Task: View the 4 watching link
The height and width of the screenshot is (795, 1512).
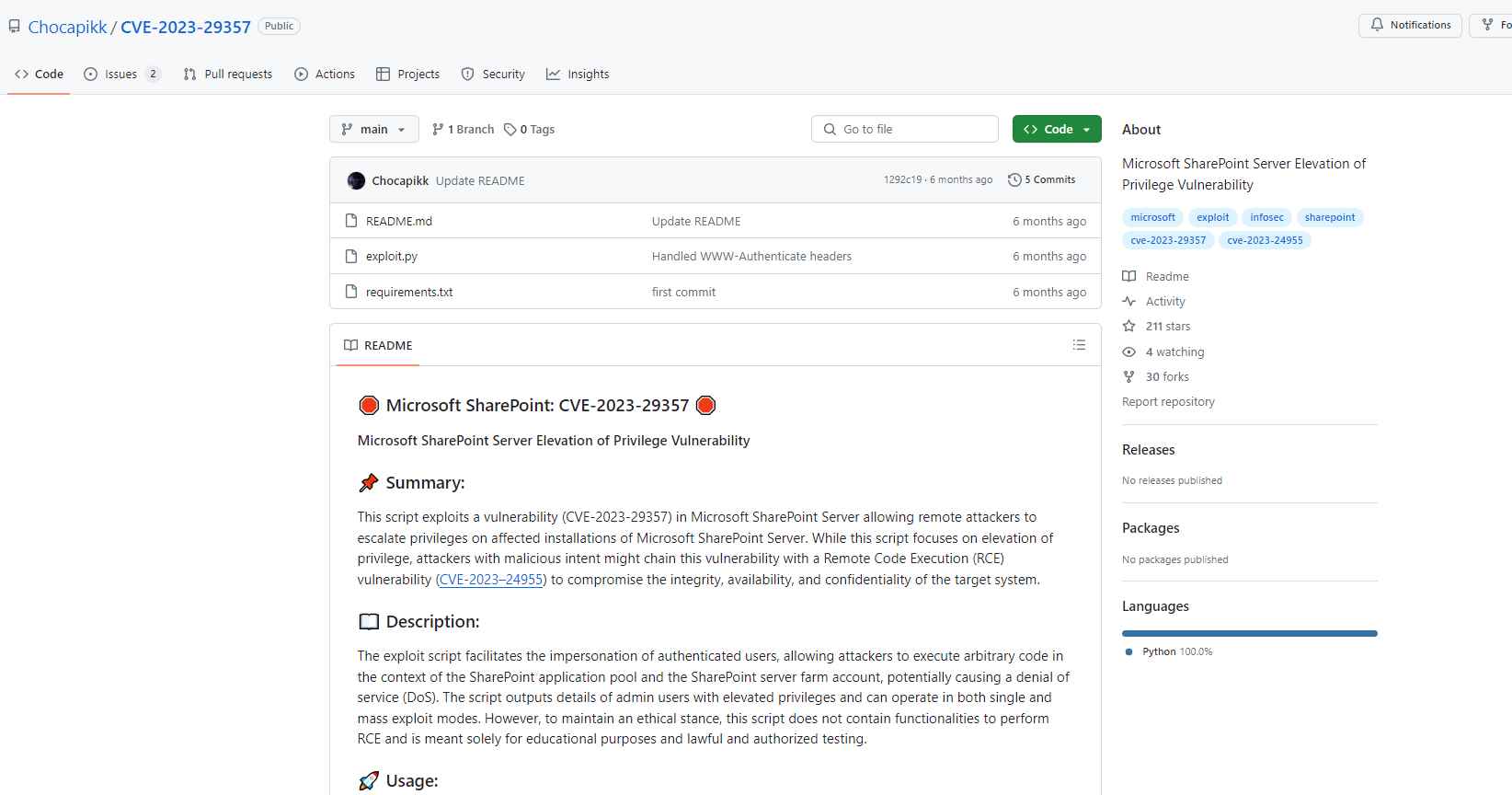Action: [x=1174, y=351]
